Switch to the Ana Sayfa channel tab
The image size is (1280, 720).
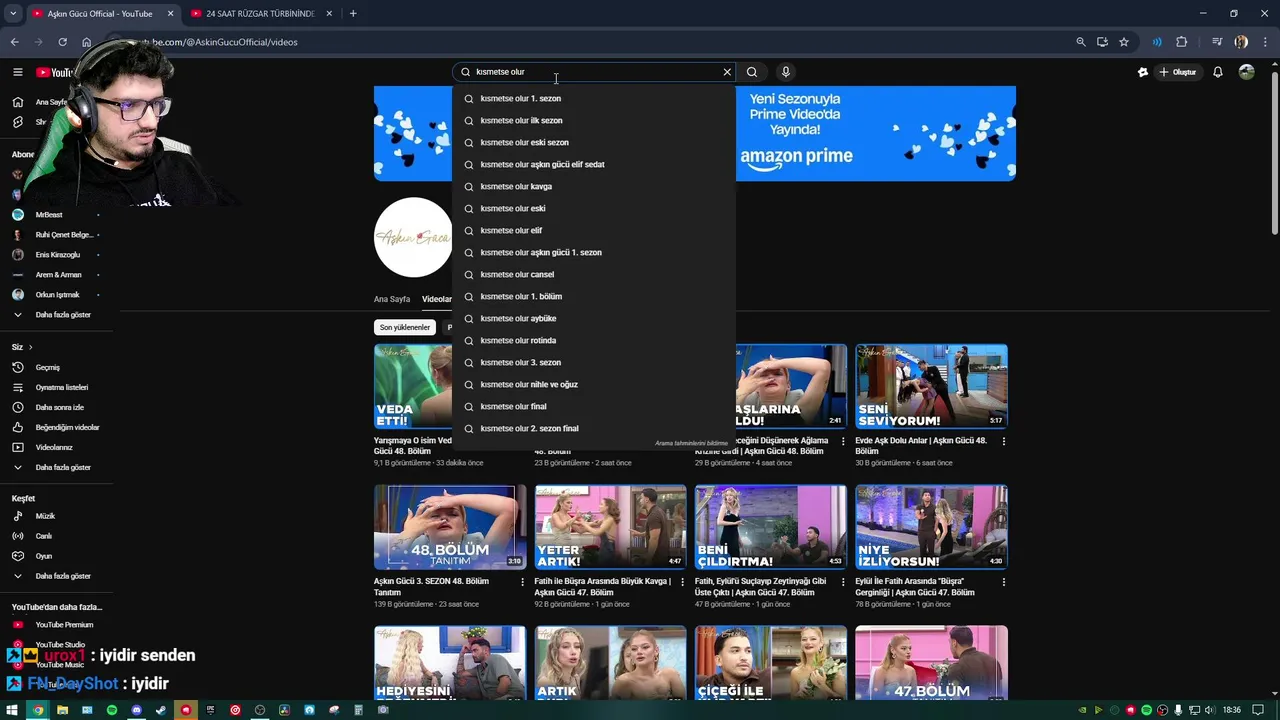tap(392, 299)
